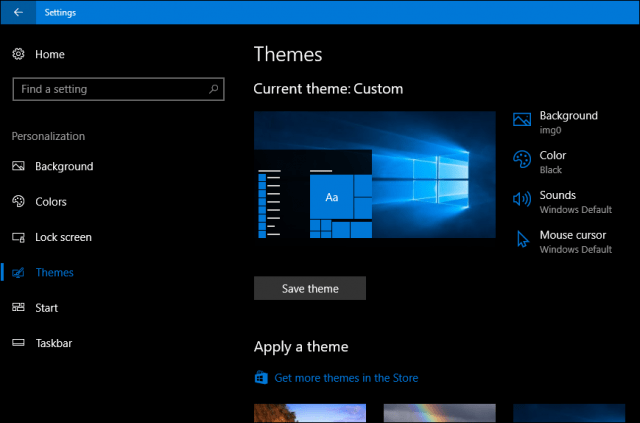Click the Apply a theme heading

[x=301, y=347]
